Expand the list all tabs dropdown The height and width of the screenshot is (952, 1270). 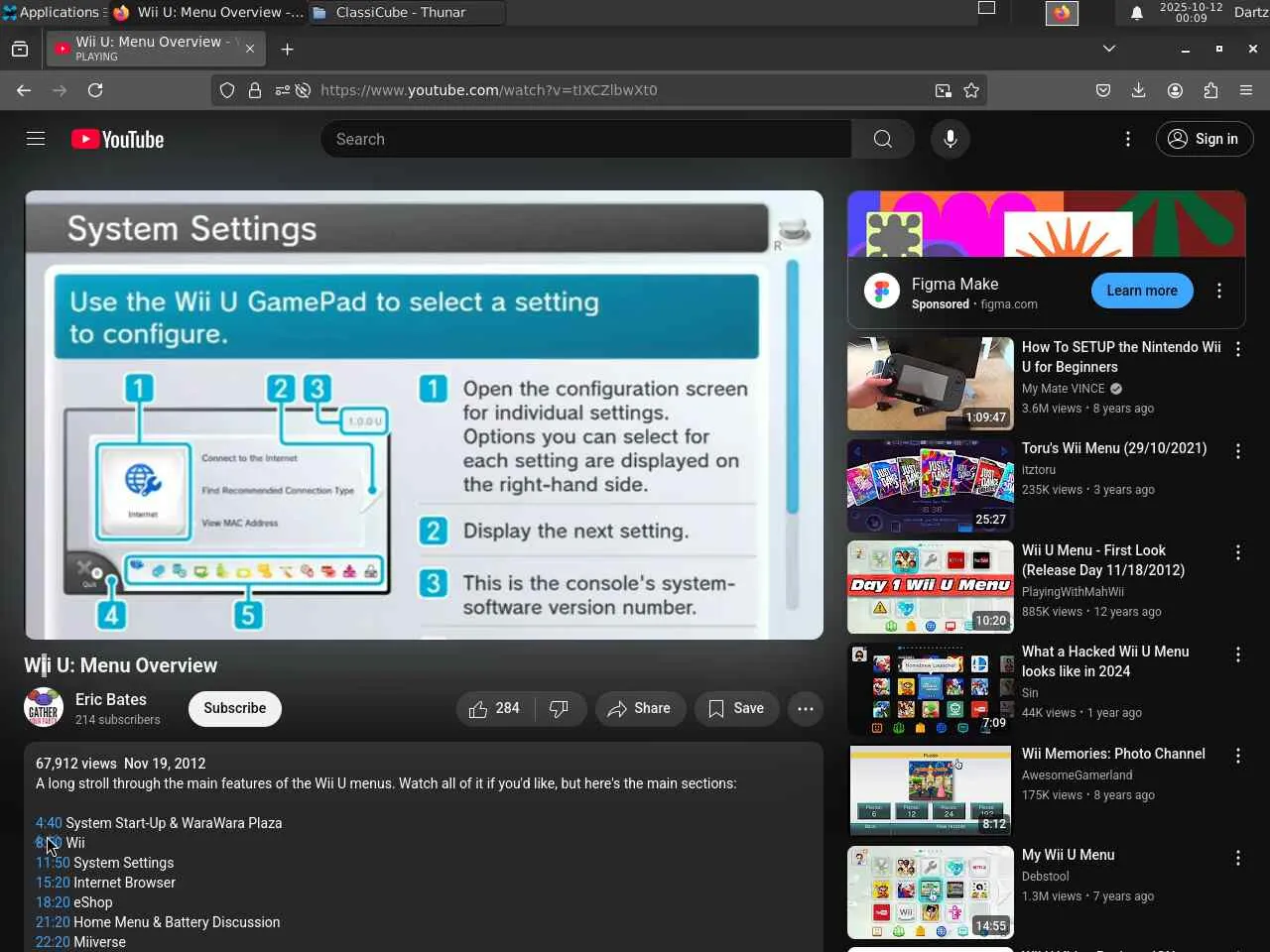coord(1109,49)
